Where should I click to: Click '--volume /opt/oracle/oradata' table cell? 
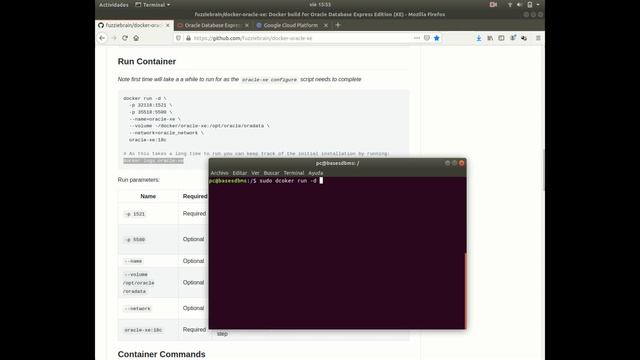coord(148,282)
